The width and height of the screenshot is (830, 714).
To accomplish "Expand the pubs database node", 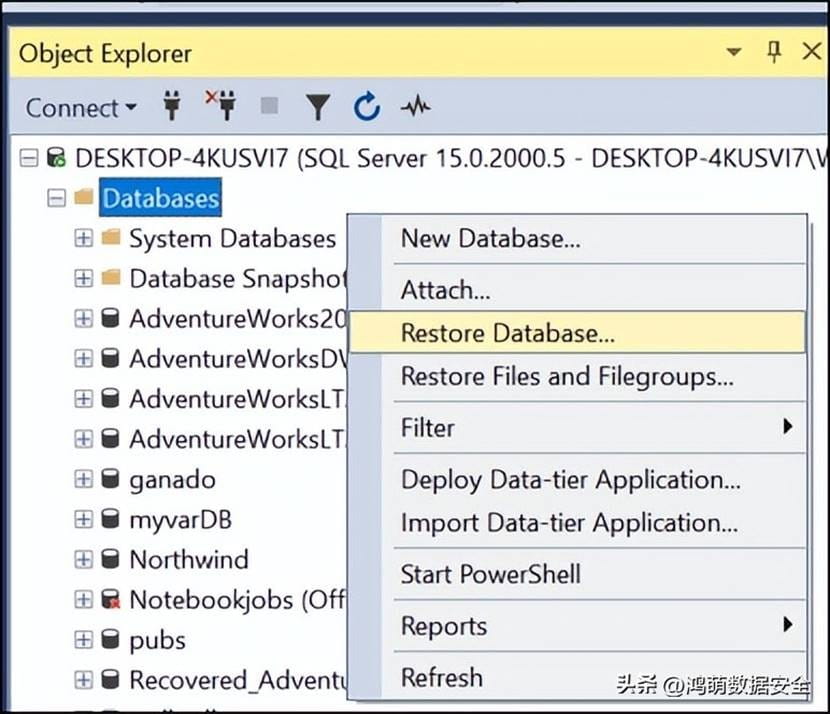I will pos(84,640).
